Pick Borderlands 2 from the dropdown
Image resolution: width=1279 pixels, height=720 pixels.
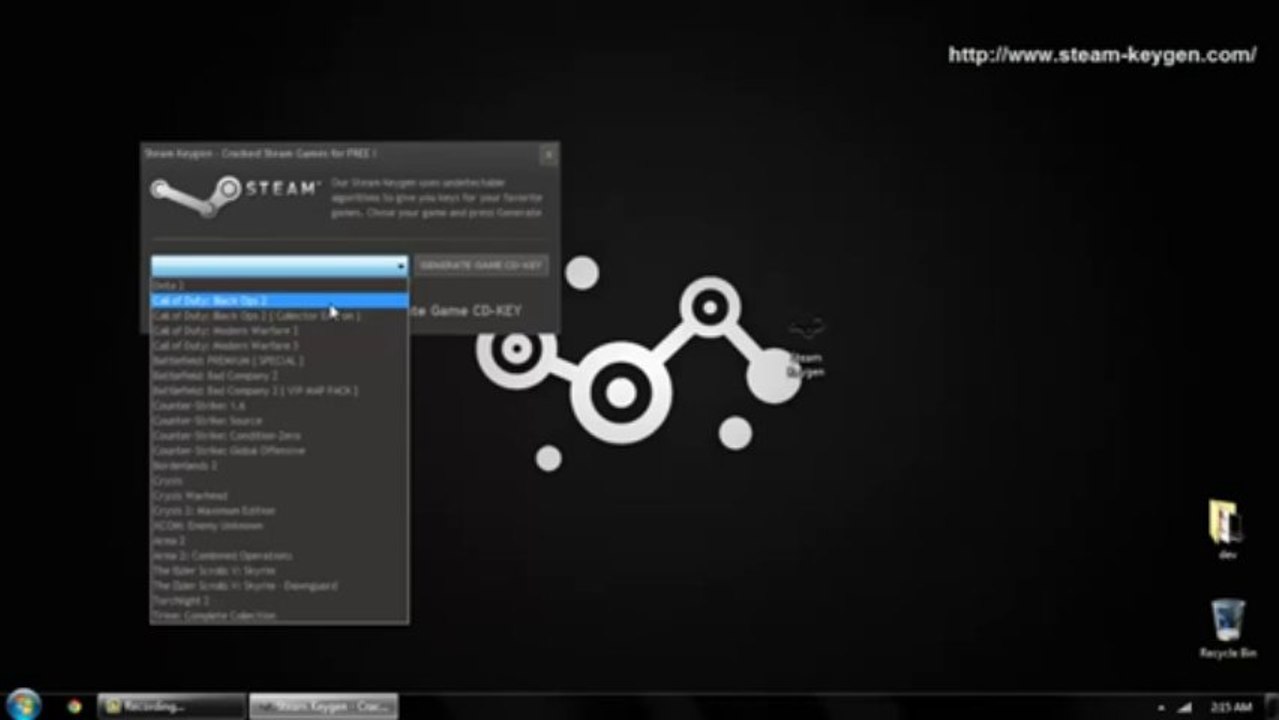point(279,465)
